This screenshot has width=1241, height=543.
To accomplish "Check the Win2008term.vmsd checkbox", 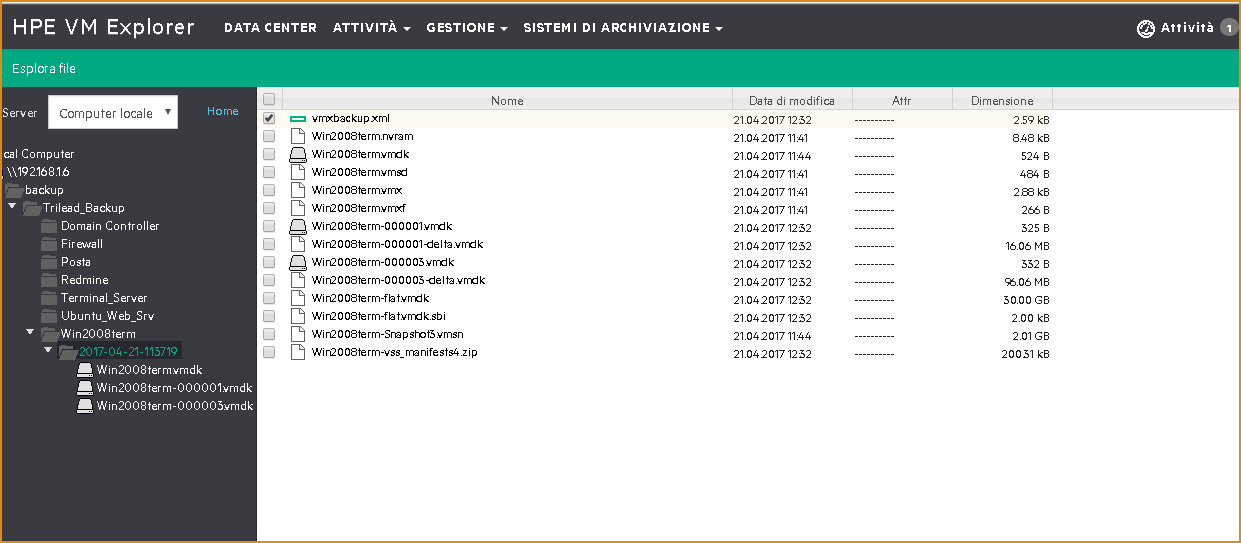I will [x=268, y=172].
